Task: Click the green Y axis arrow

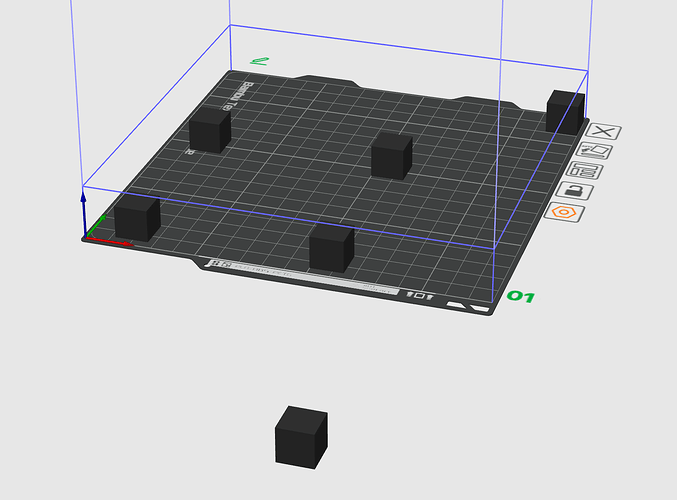Action: pos(95,226)
